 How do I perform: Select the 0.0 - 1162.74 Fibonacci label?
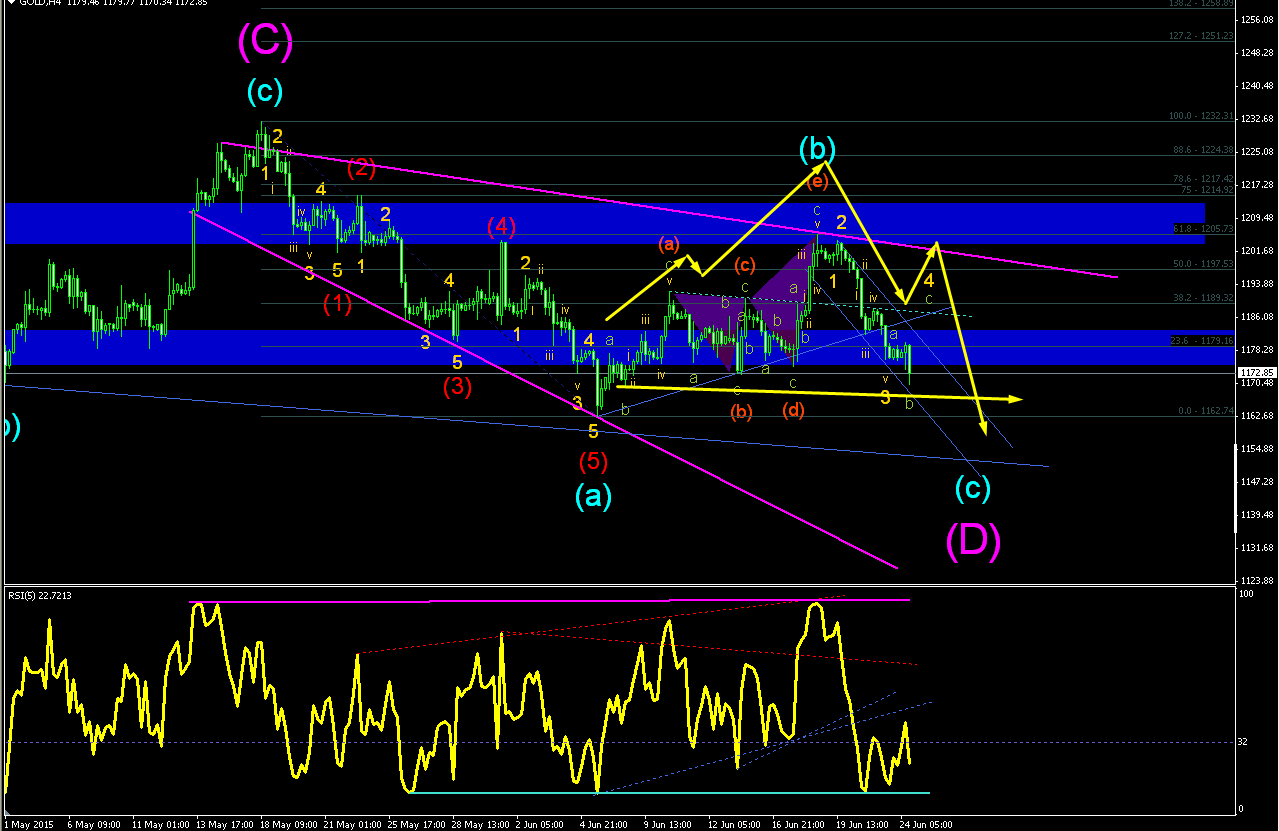click(x=1206, y=411)
